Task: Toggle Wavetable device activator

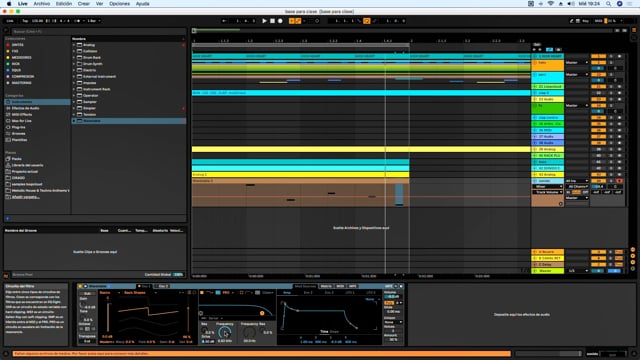Action: pyautogui.click(x=80, y=286)
